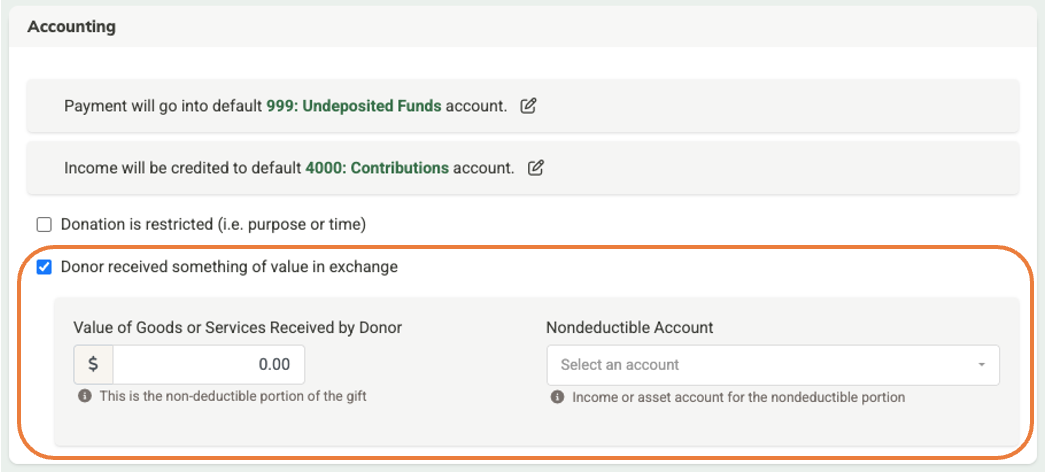Screen dimensions: 1045x474
Task: Click the Accounting section header
Action: pyautogui.click(x=71, y=27)
